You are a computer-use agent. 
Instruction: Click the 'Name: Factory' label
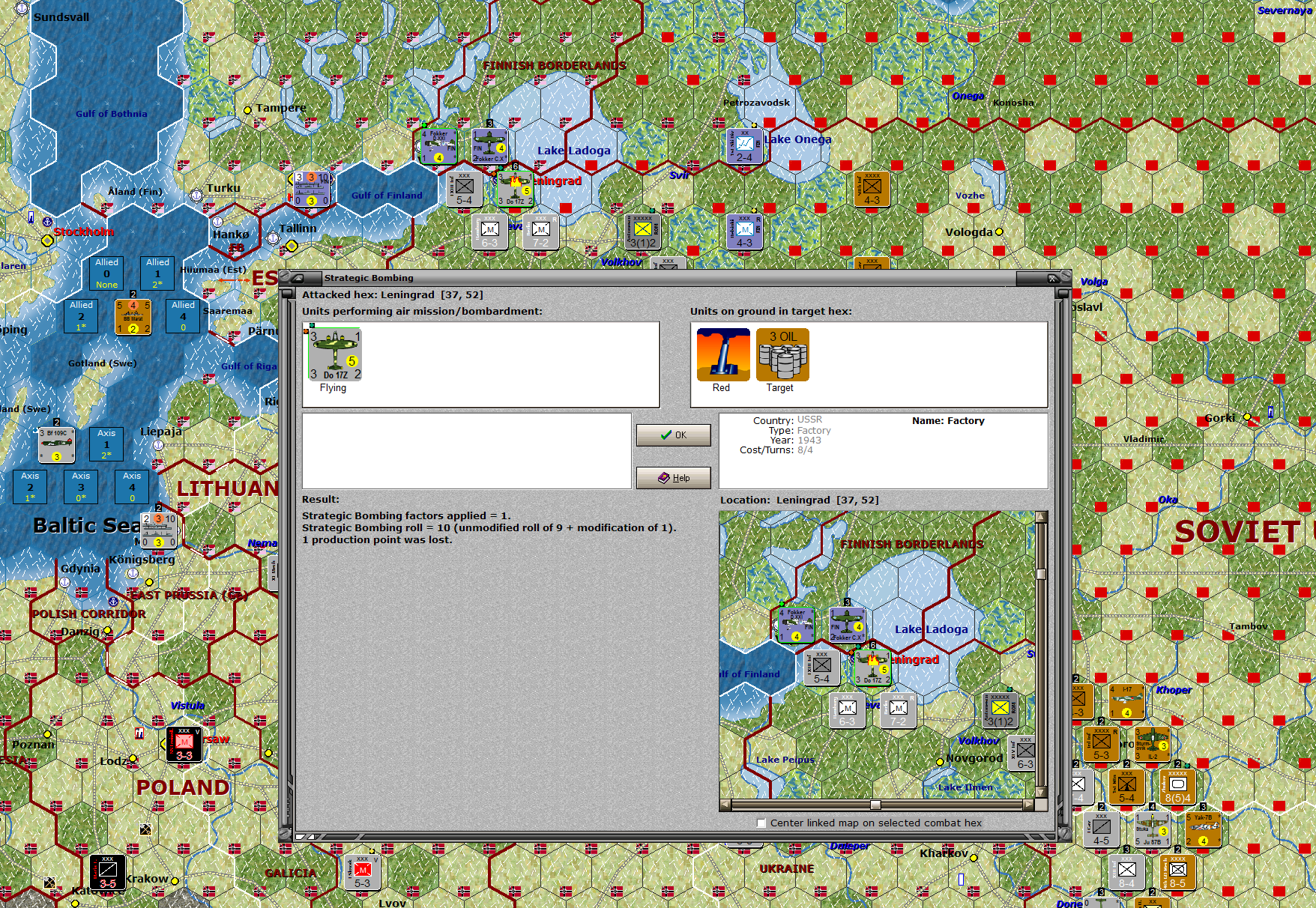948,421
